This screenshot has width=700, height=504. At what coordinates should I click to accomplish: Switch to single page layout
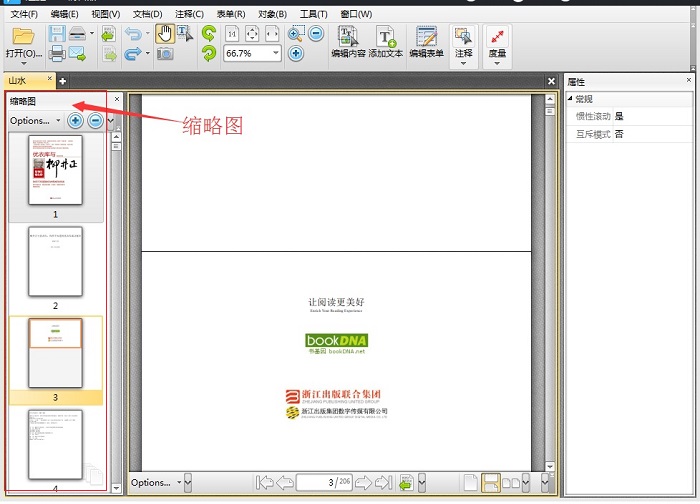pos(471,483)
